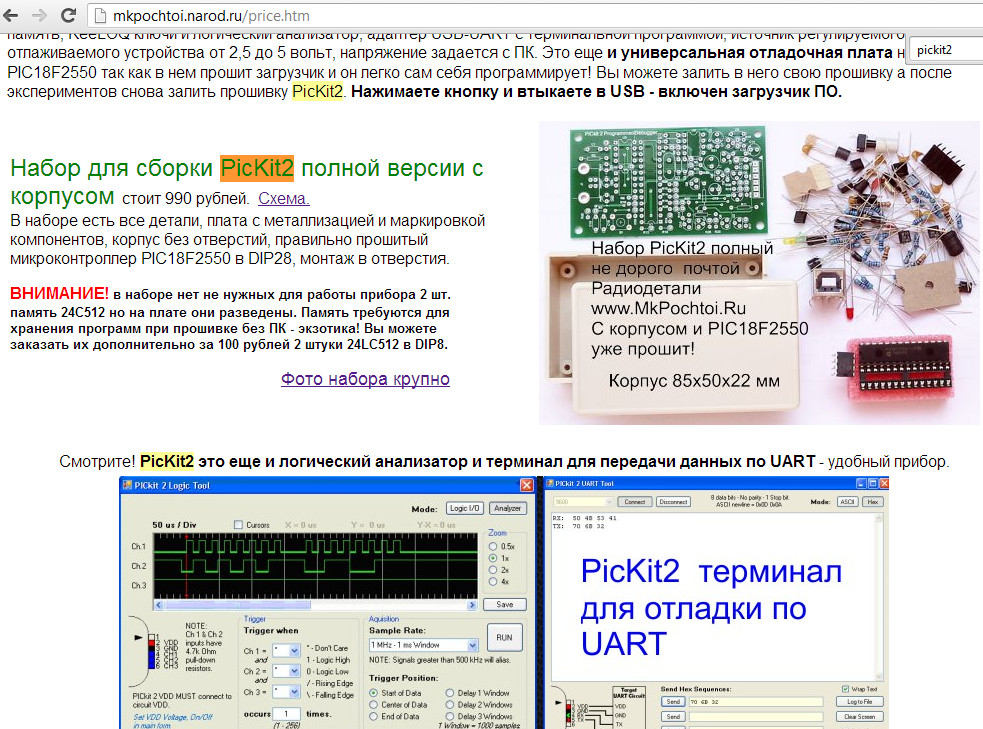Toggle the Wrap Text checkbox

846,688
